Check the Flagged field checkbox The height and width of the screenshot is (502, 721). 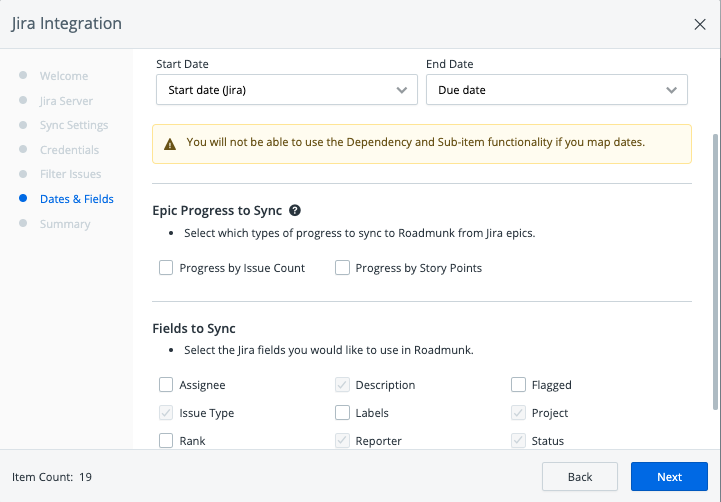[x=518, y=384]
